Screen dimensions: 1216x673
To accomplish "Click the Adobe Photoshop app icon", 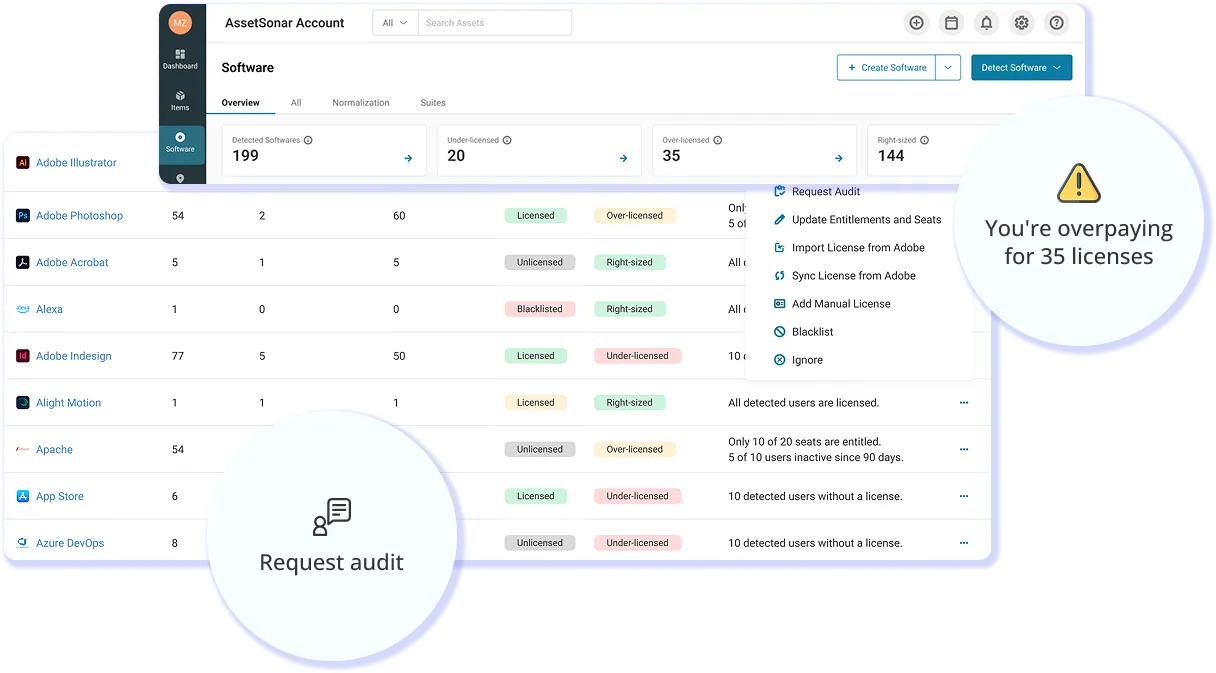I will (21, 215).
